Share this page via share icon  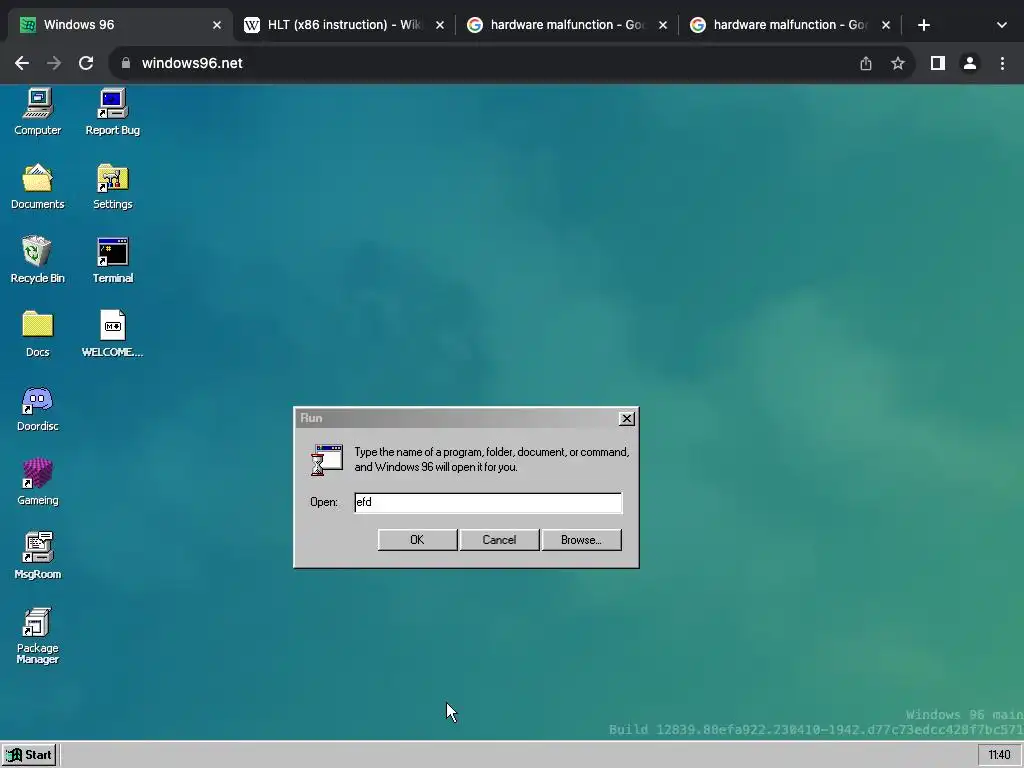click(x=866, y=63)
